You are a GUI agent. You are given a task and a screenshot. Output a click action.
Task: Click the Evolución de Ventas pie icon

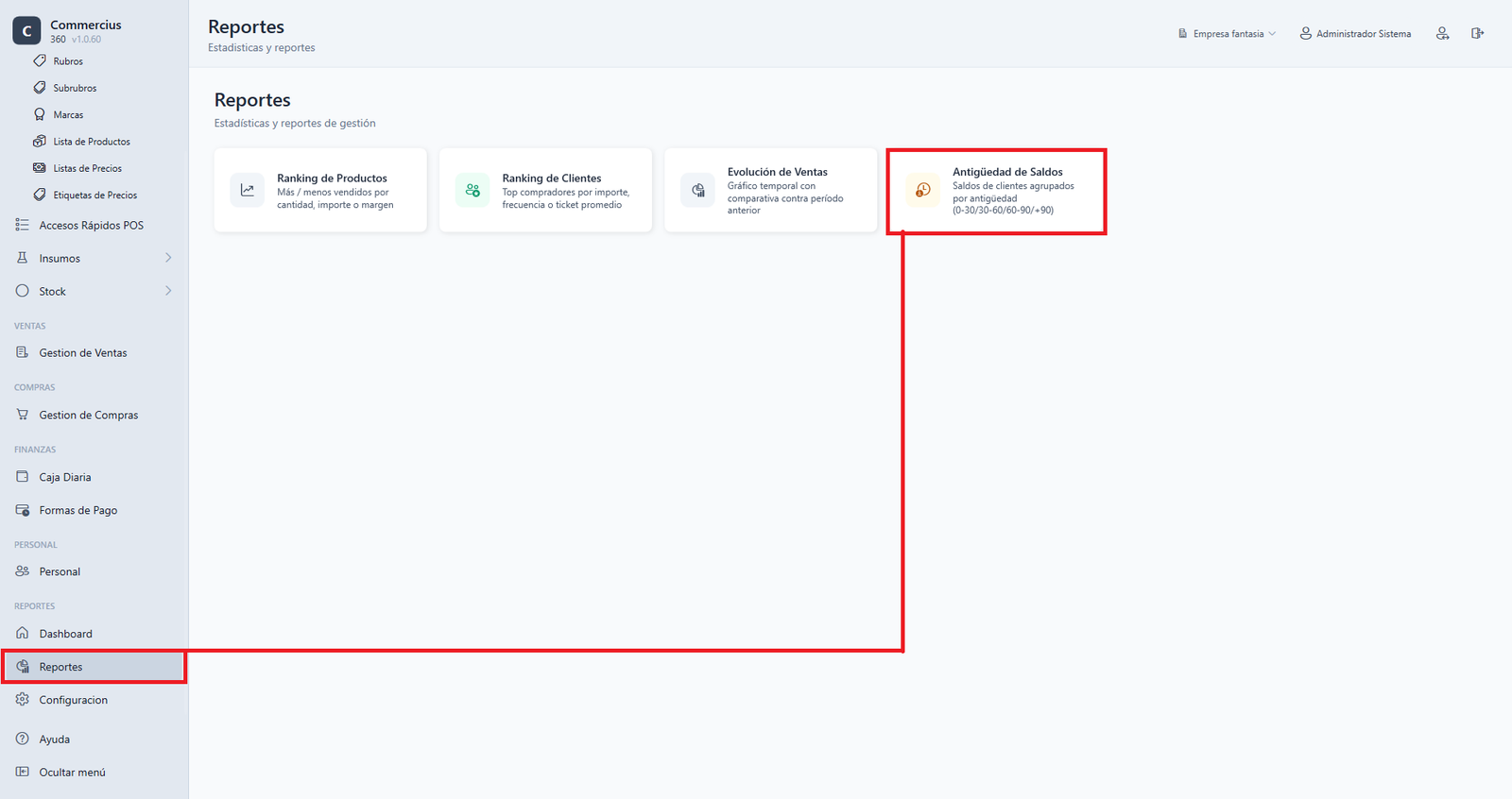[697, 190]
